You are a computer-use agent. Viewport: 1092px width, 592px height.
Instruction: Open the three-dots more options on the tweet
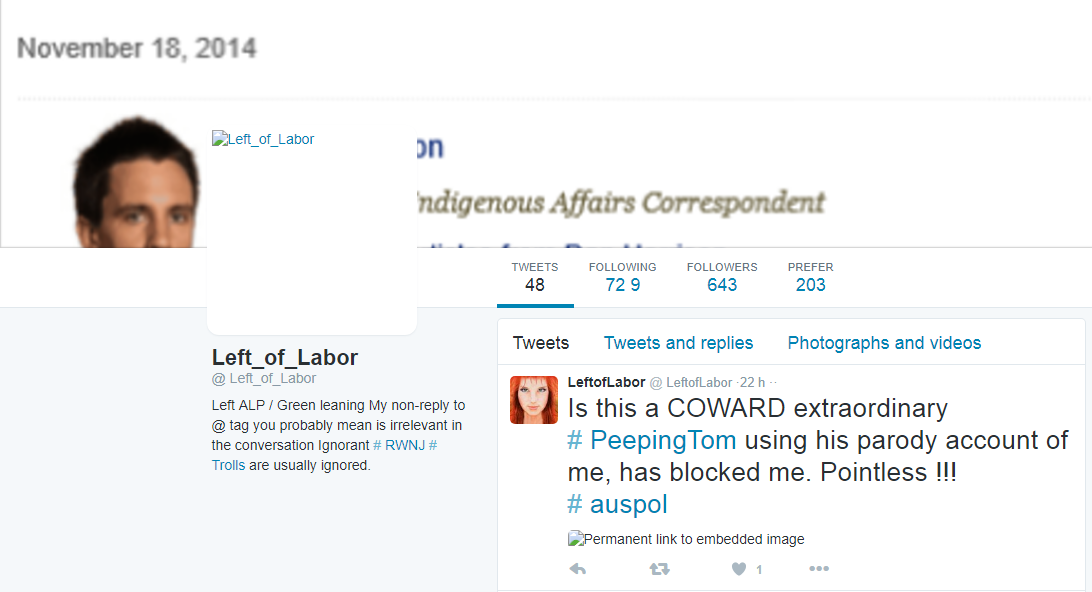point(819,569)
